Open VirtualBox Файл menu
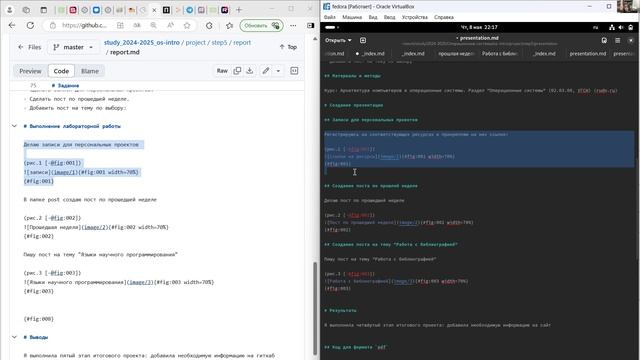 point(330,17)
